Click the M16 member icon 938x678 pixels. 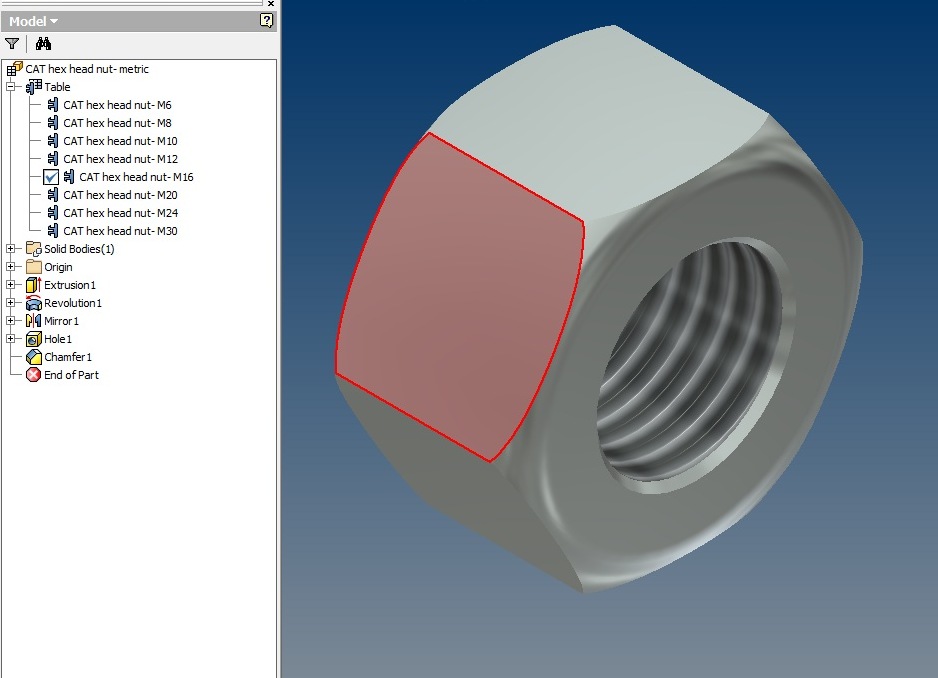[69, 177]
